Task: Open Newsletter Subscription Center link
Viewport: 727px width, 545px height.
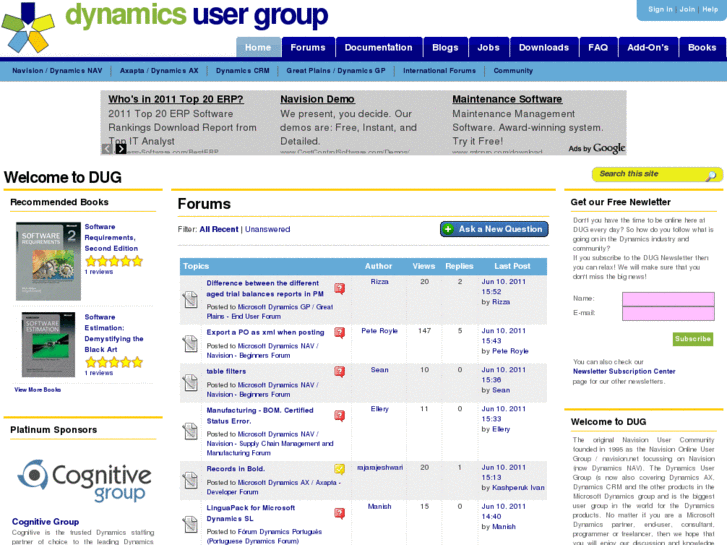Action: [x=624, y=372]
